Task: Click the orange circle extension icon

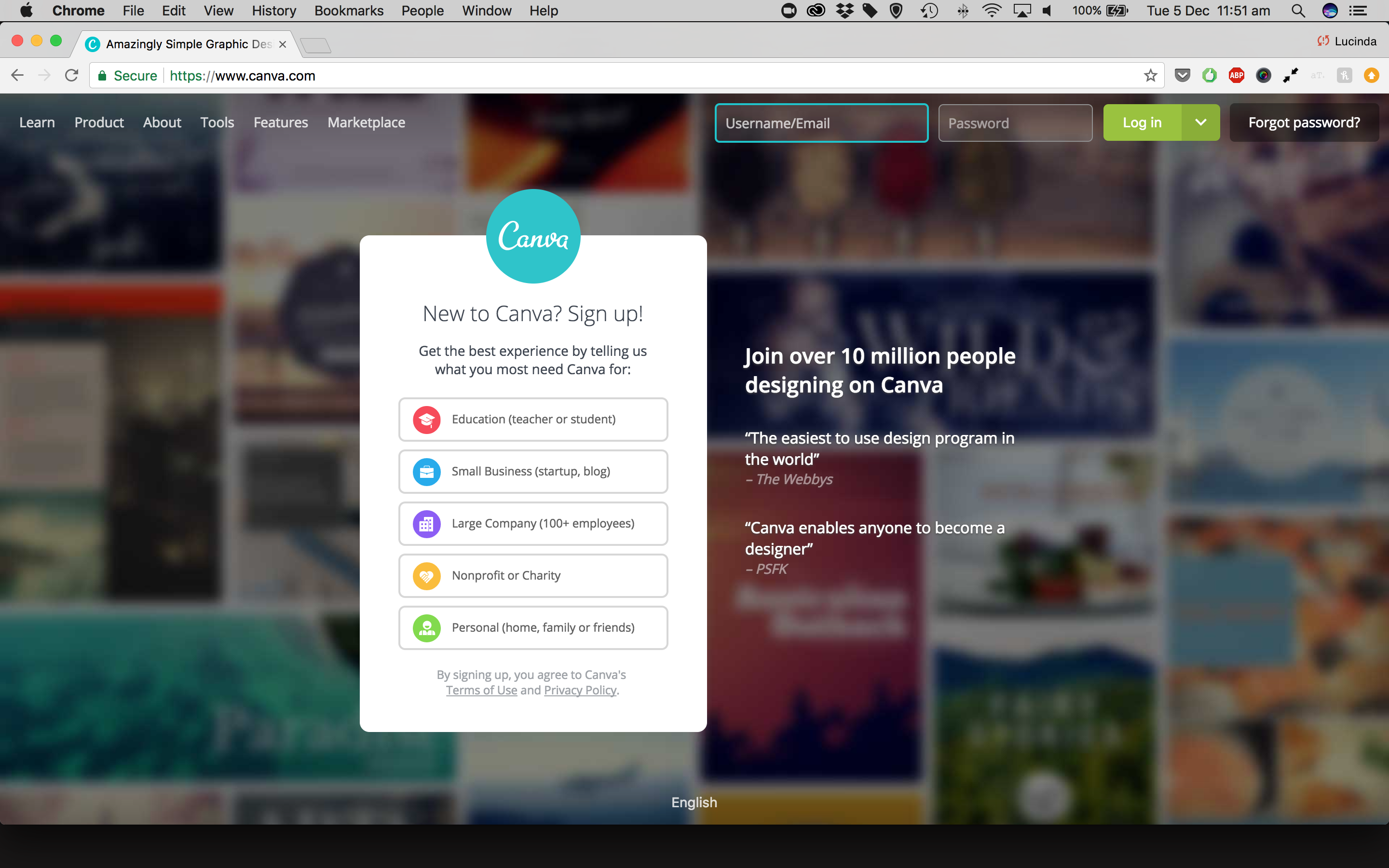Action: point(1371,75)
